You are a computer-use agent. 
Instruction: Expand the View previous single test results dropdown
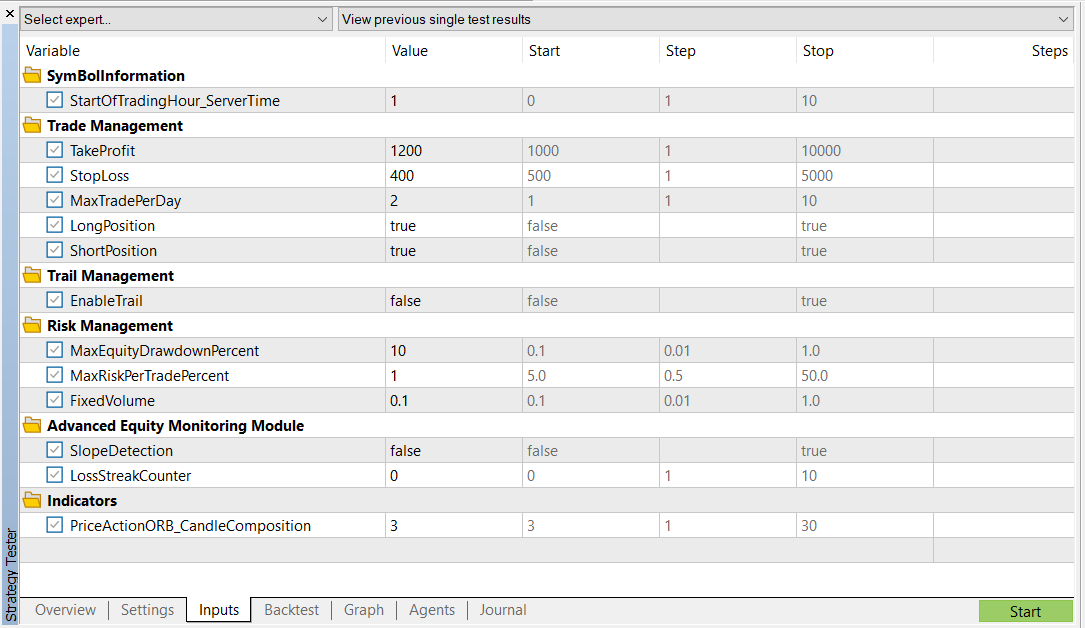click(704, 19)
